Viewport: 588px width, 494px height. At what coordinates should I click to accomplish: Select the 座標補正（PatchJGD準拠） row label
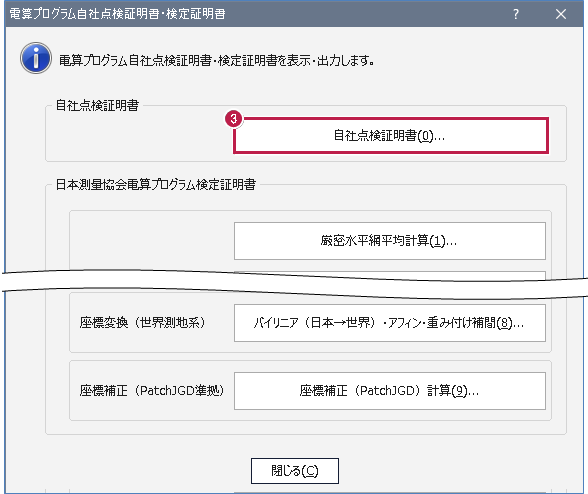point(152,391)
